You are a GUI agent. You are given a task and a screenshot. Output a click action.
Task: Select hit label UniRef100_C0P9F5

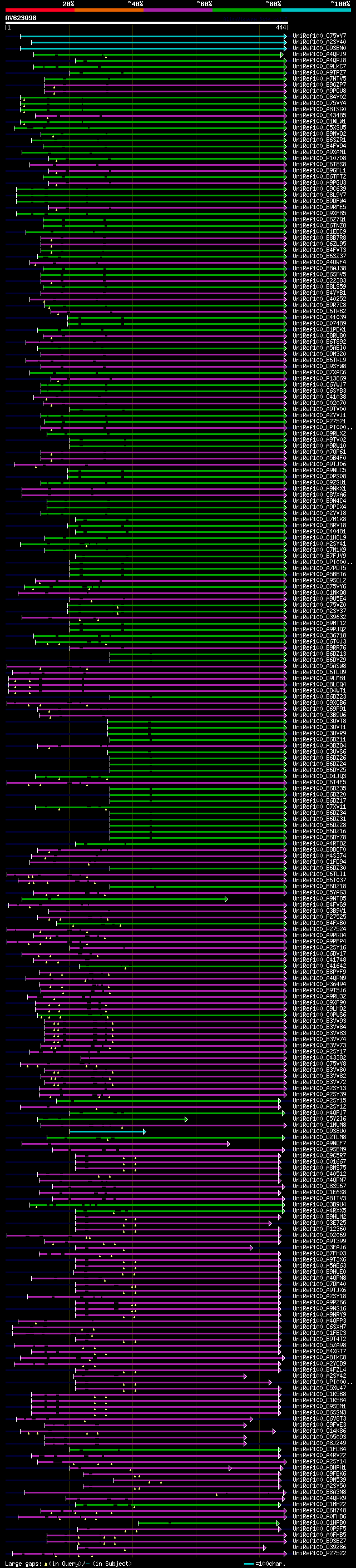click(319, 1529)
